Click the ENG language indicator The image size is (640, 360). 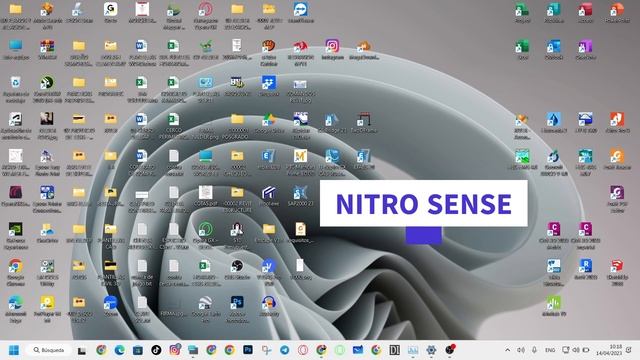coord(550,350)
